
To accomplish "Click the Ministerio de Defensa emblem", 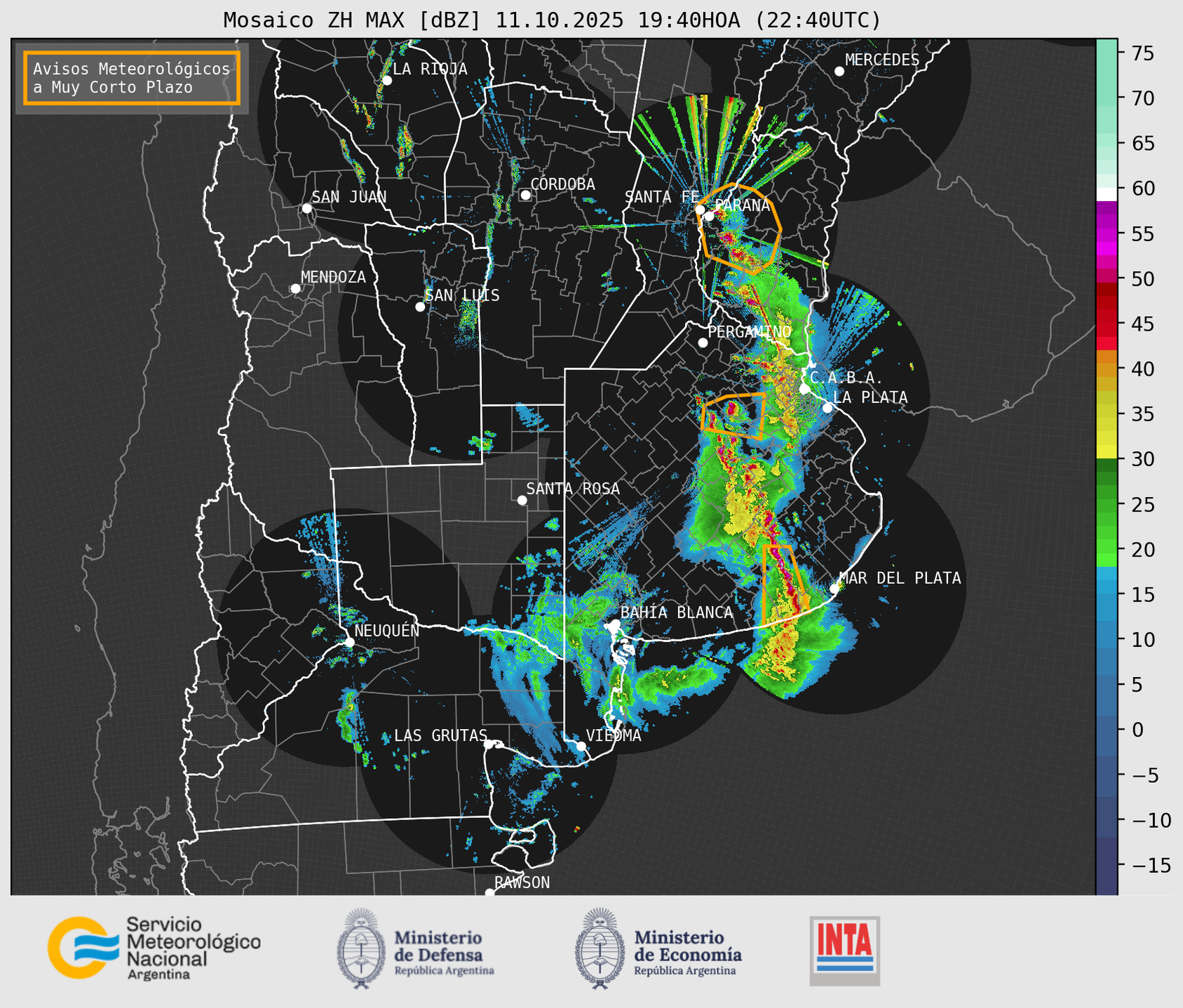I will pos(361,948).
